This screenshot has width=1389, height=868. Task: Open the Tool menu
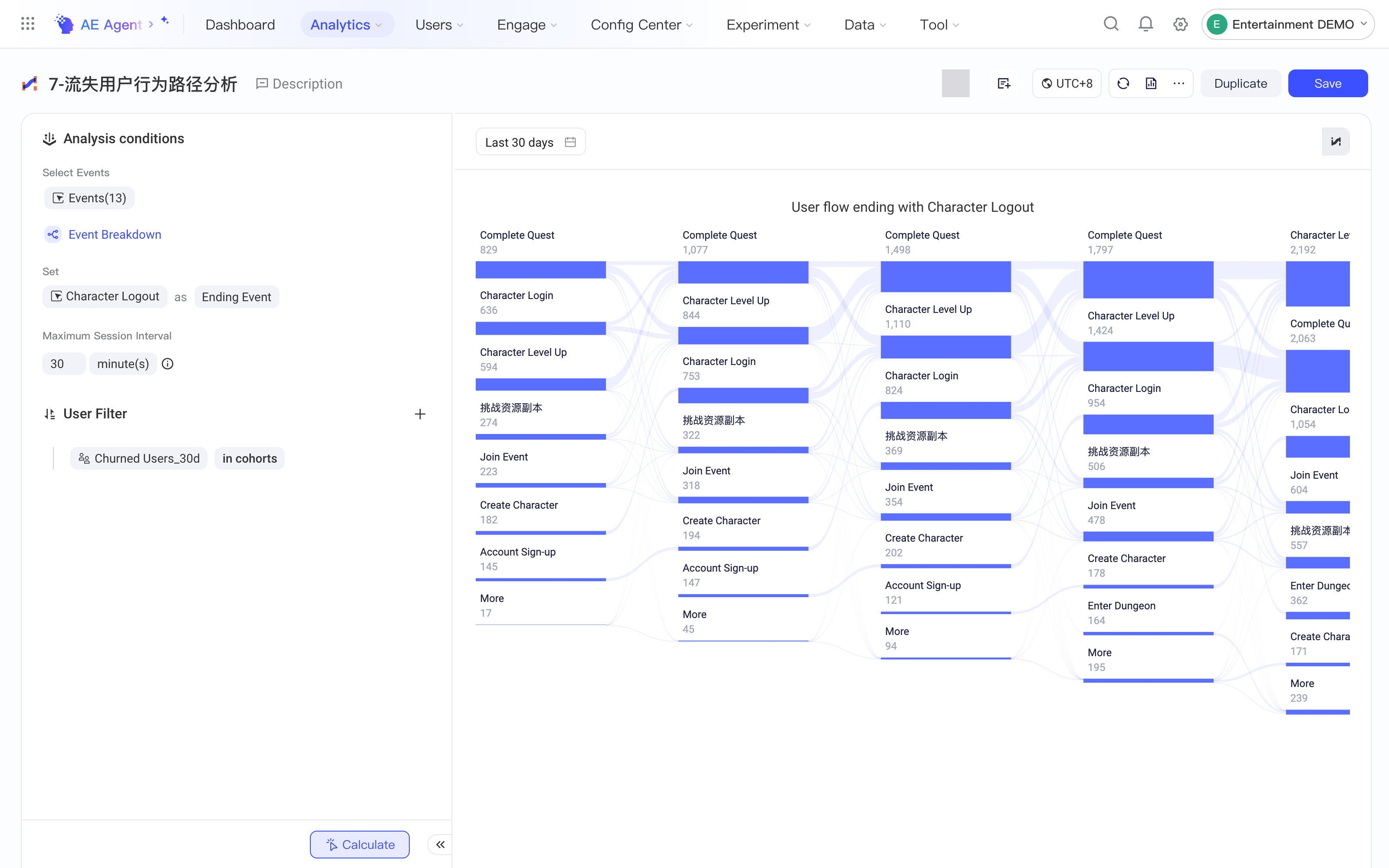coord(939,24)
